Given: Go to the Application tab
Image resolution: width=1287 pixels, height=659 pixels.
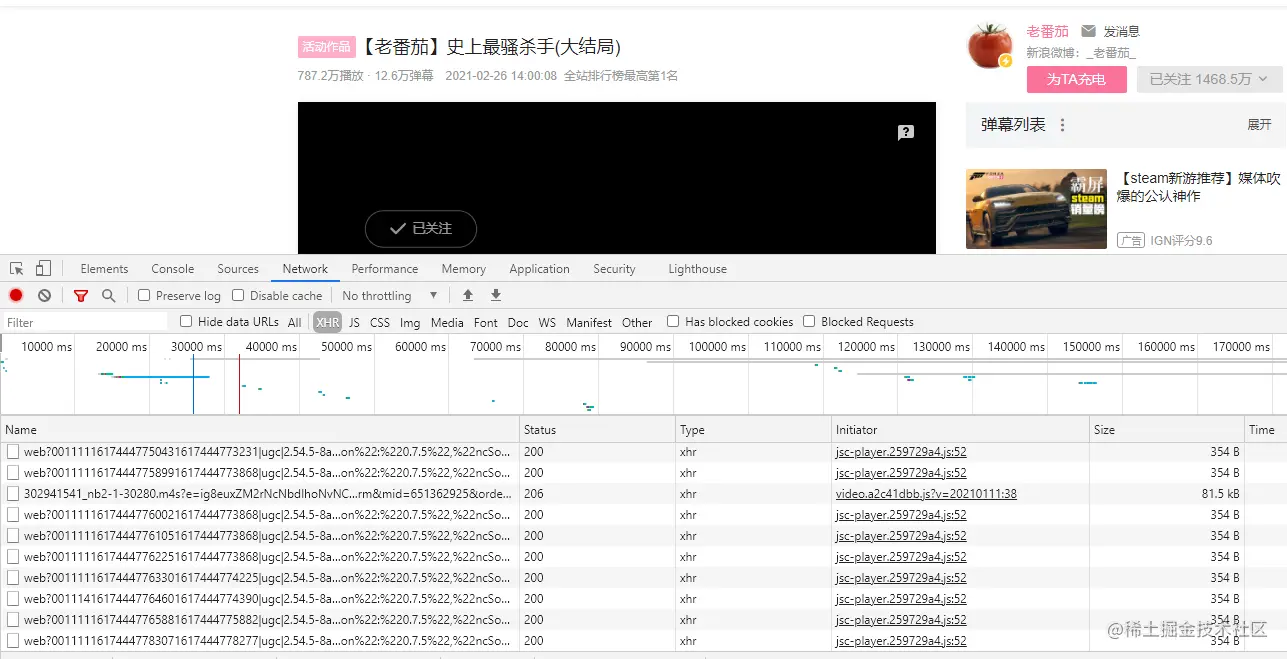Looking at the screenshot, I should (539, 269).
